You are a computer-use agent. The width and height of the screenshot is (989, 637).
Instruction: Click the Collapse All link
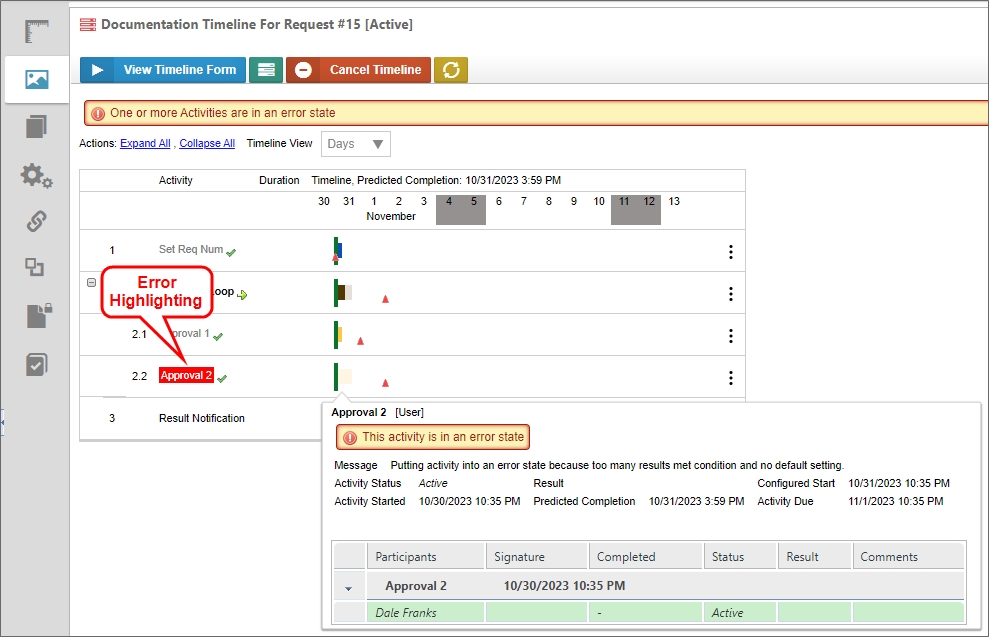click(x=207, y=144)
